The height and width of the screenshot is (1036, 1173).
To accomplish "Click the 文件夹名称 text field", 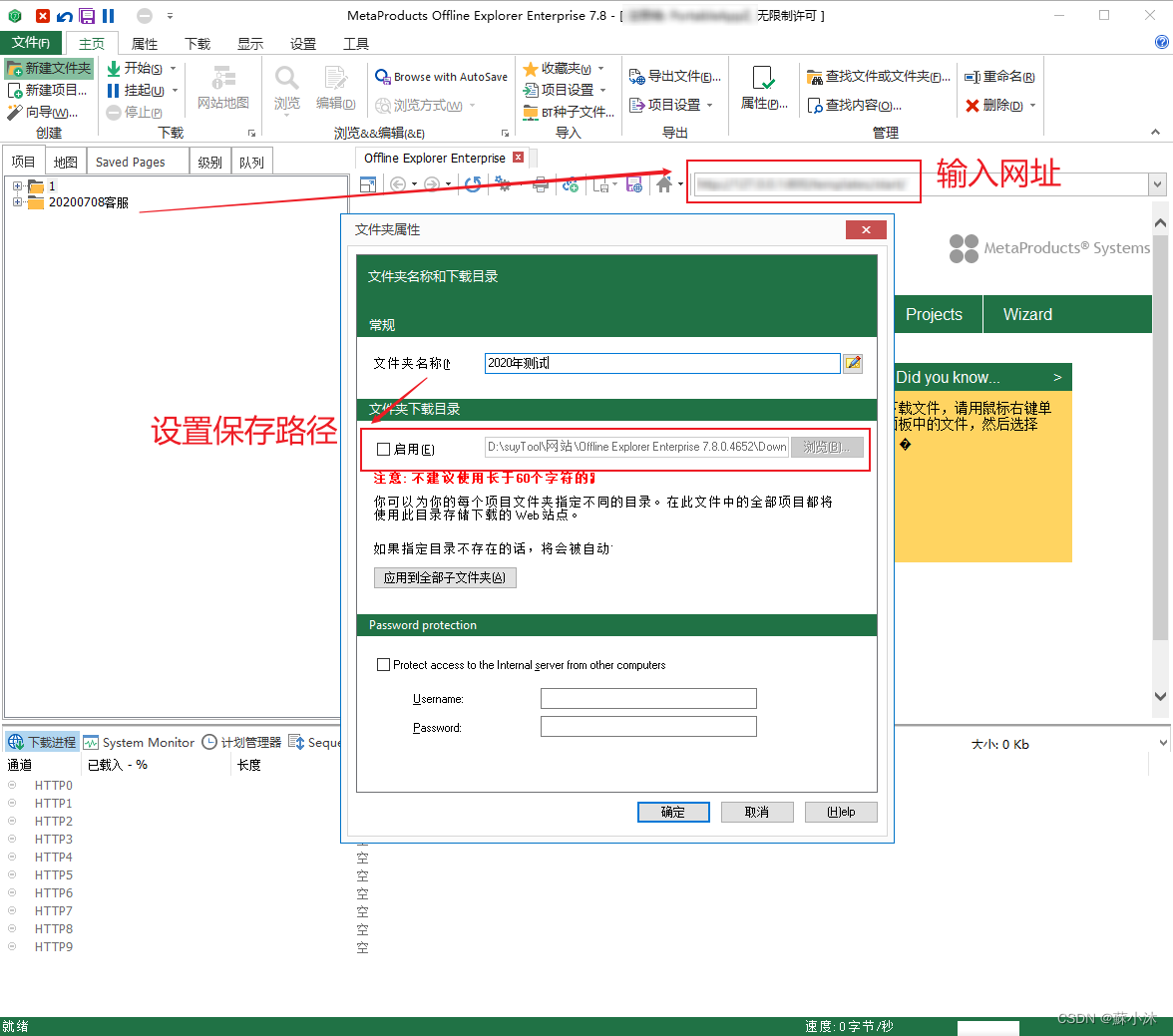I will click(x=662, y=363).
